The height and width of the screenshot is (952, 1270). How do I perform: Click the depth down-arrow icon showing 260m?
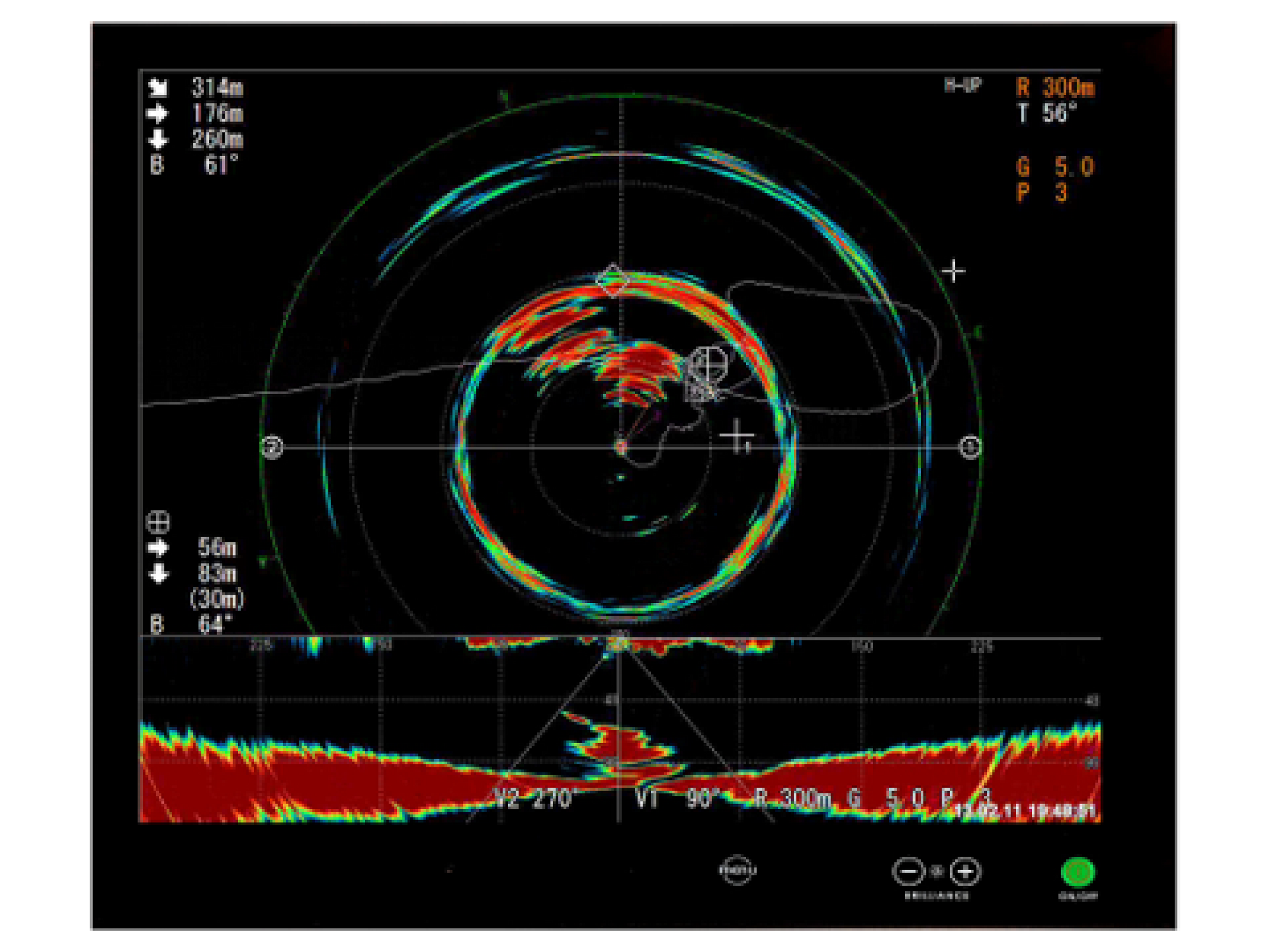pyautogui.click(x=157, y=139)
